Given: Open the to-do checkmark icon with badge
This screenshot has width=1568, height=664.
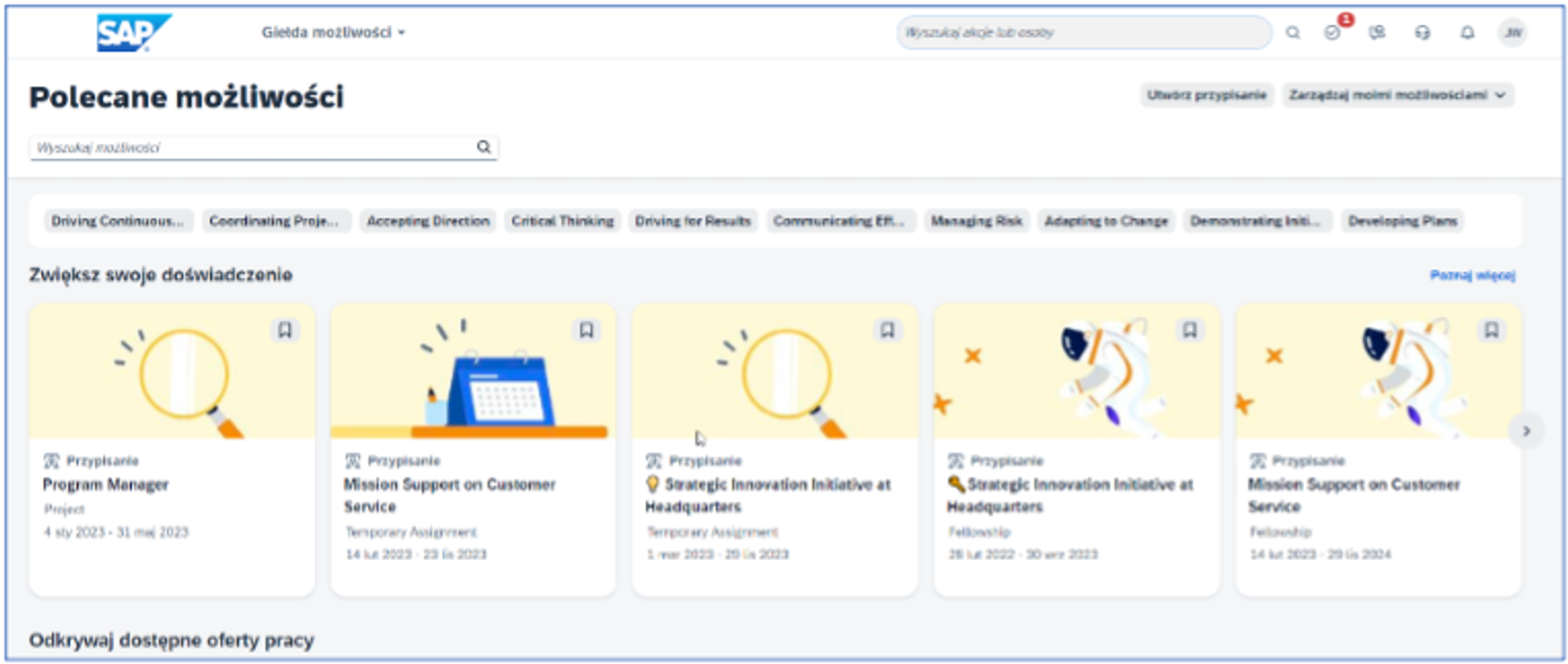Looking at the screenshot, I should click(1332, 33).
